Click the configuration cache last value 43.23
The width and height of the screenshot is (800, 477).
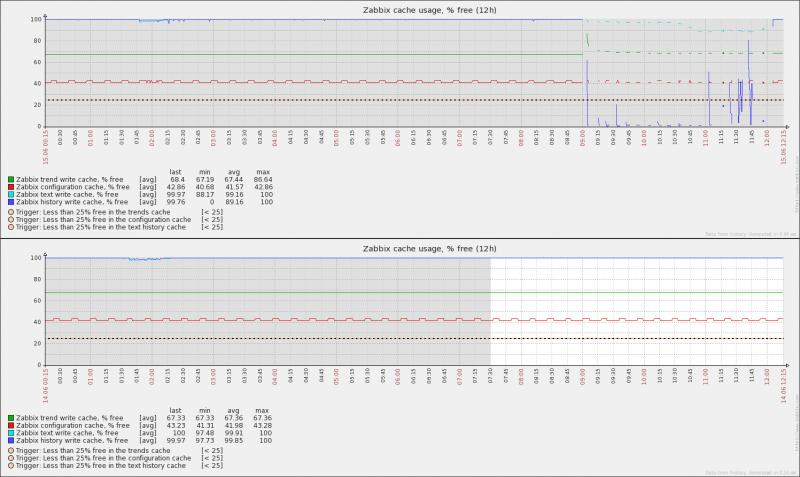176,425
